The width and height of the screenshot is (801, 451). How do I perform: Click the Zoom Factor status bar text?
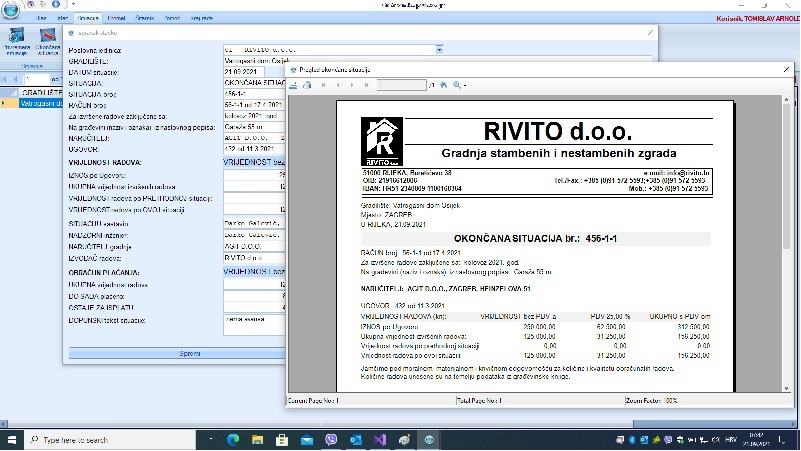coord(651,401)
